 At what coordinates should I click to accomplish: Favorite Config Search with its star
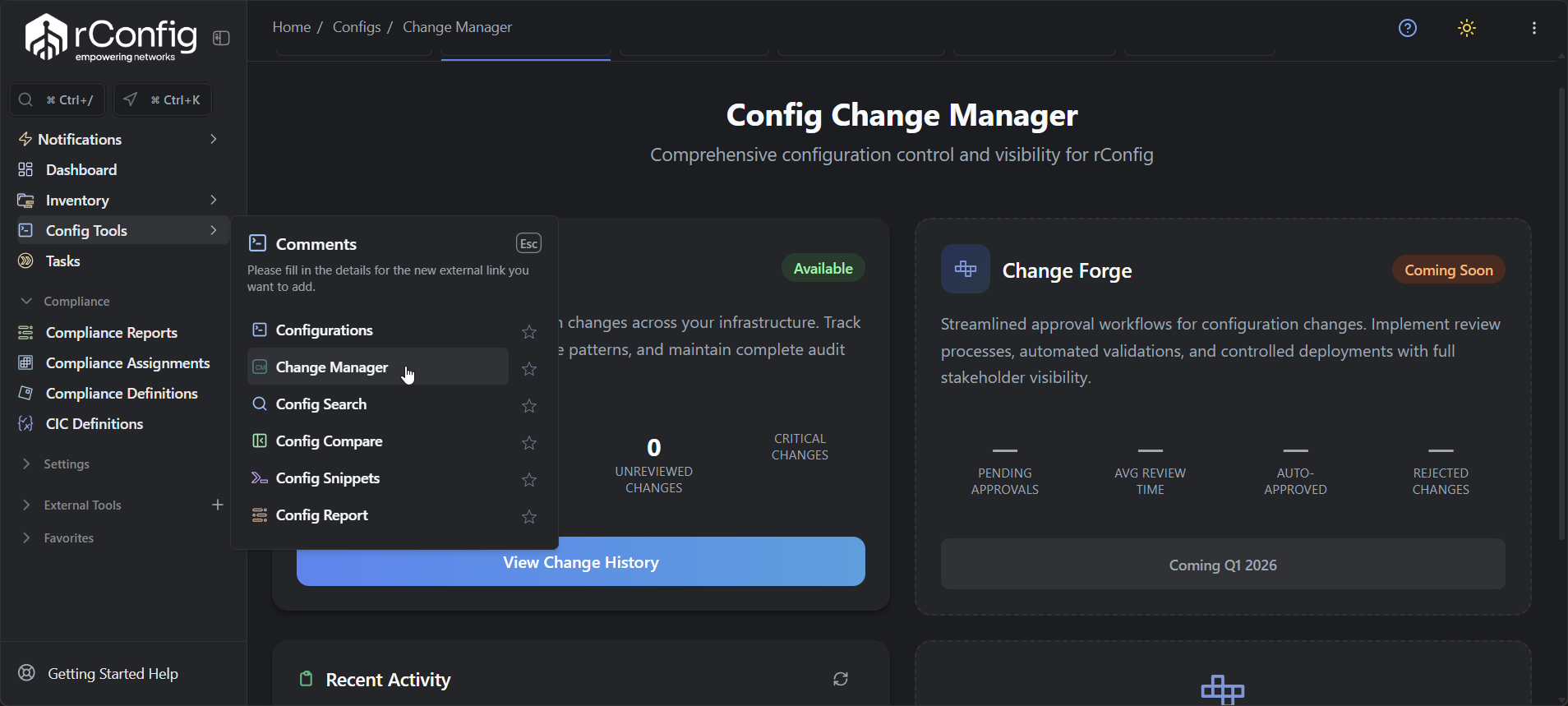[529, 405]
